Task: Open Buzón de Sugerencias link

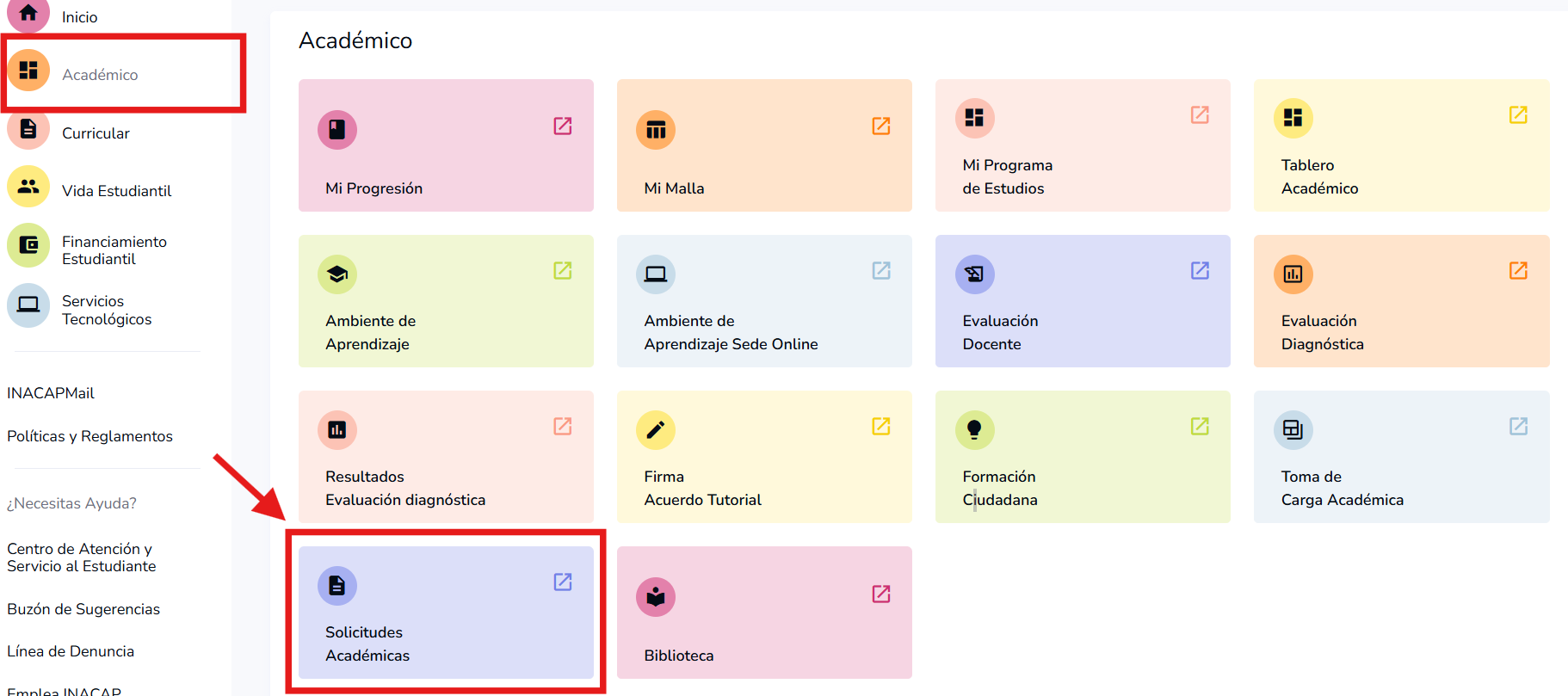Action: pos(83,609)
